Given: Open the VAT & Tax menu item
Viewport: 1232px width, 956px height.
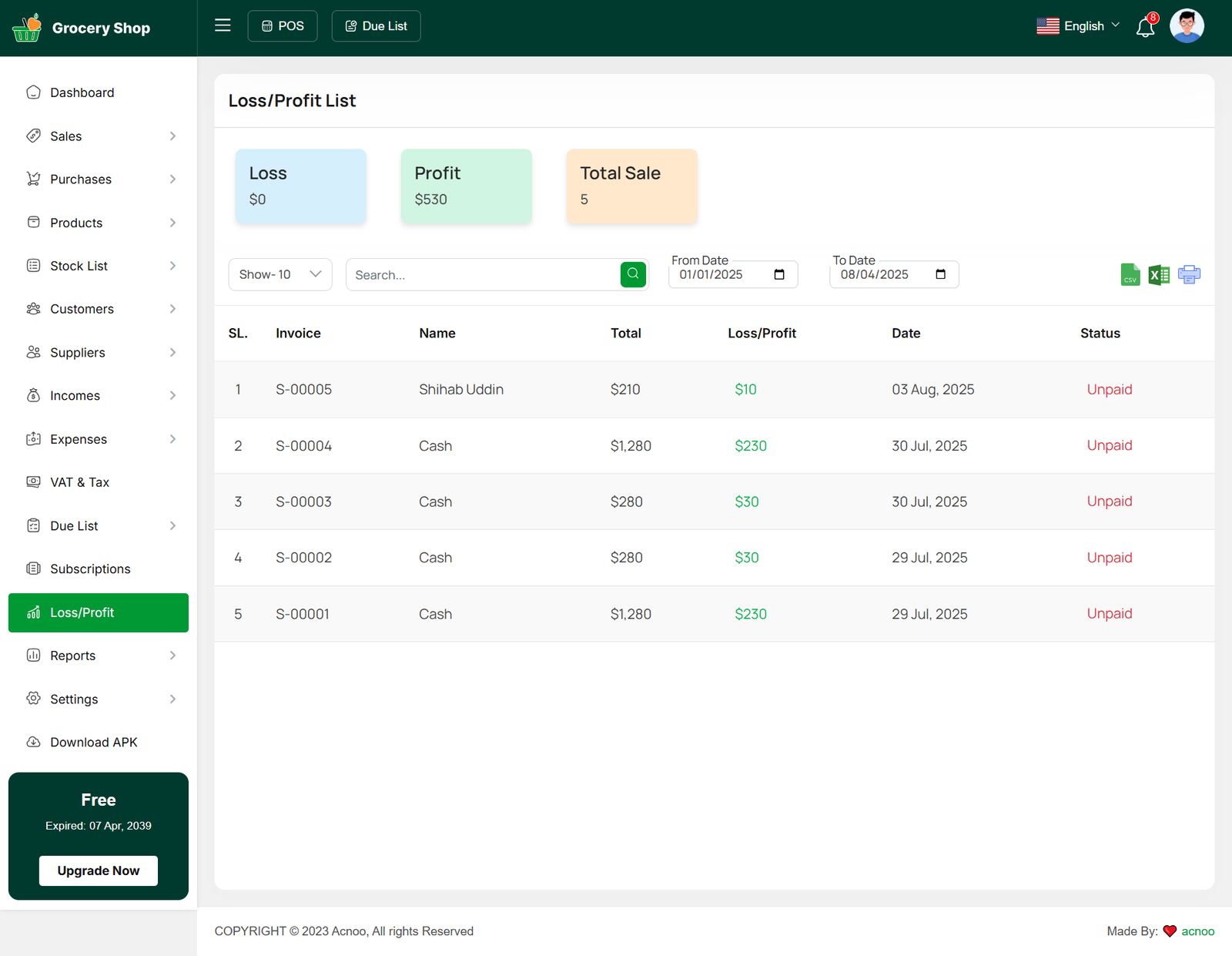Looking at the screenshot, I should pyautogui.click(x=99, y=482).
